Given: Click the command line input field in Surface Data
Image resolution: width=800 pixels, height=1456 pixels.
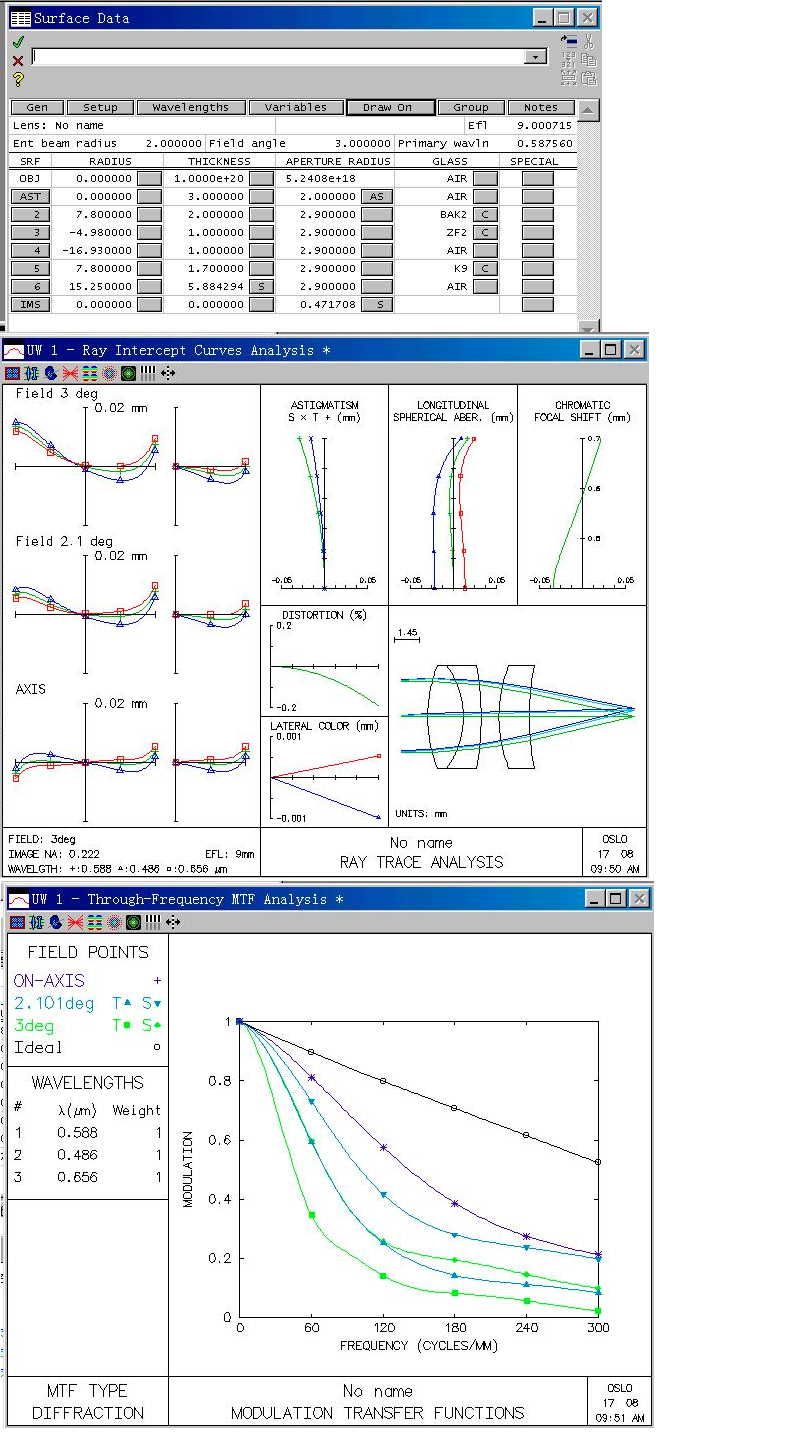Looking at the screenshot, I should coord(279,57).
